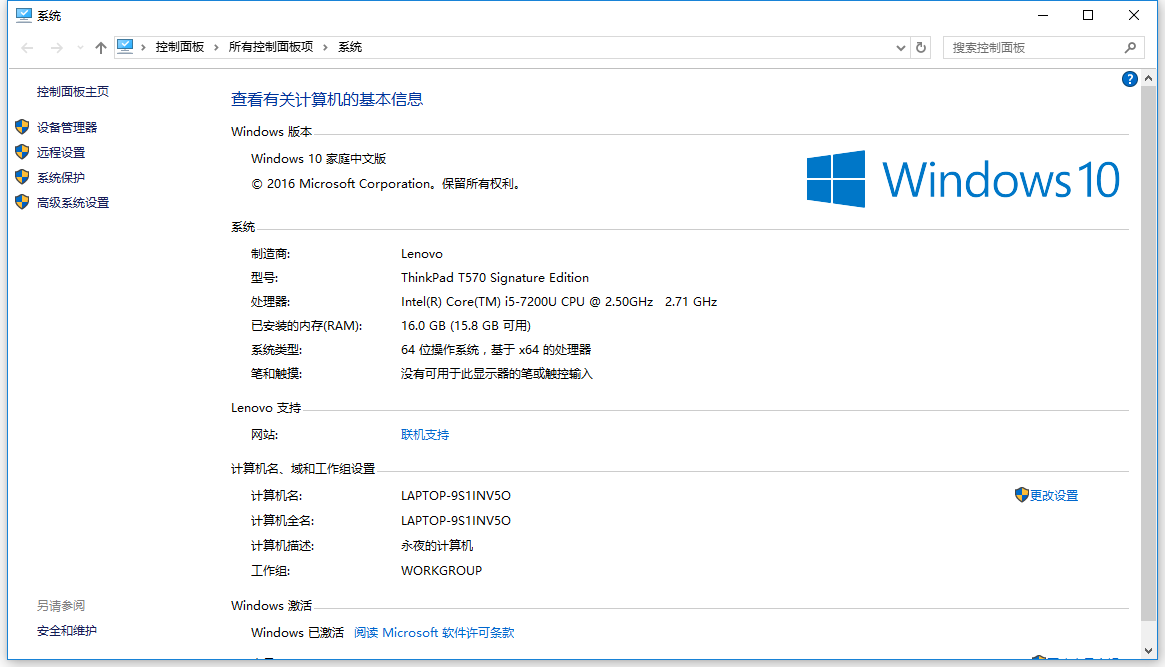Screen dimensions: 1165x667
Task: Go up one level using the up arrow
Action: pos(101,46)
